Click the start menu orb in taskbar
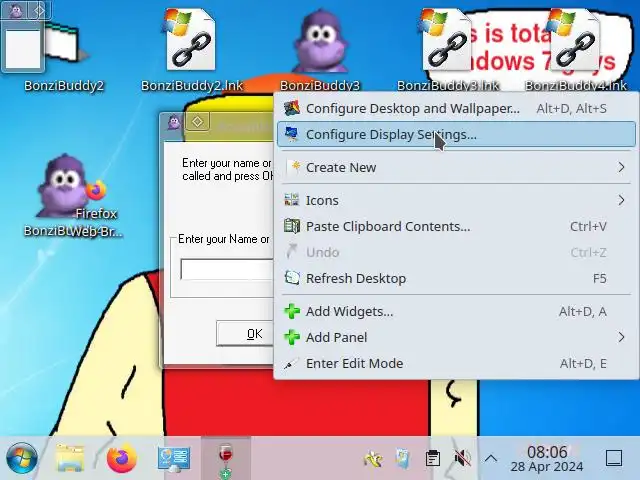This screenshot has height=480, width=640. click(x=22, y=458)
